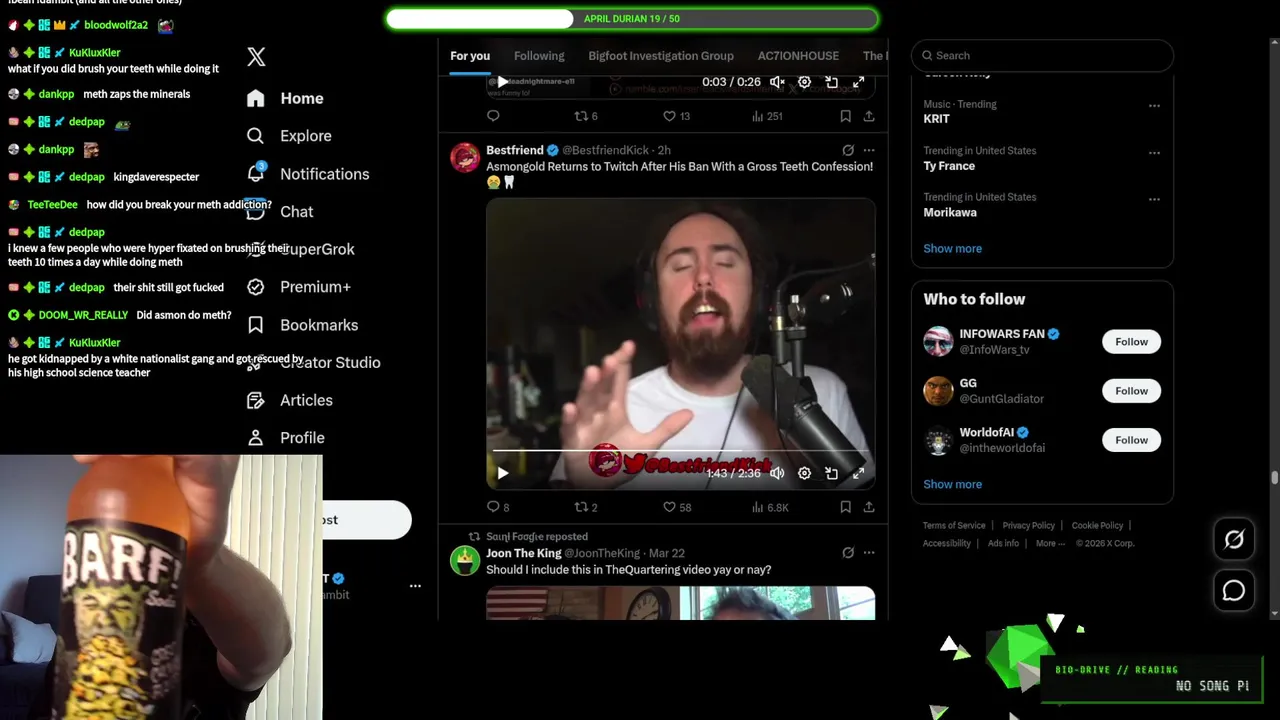Click the Bookmarks ribbon icon
The width and height of the screenshot is (1280, 720).
point(256,325)
